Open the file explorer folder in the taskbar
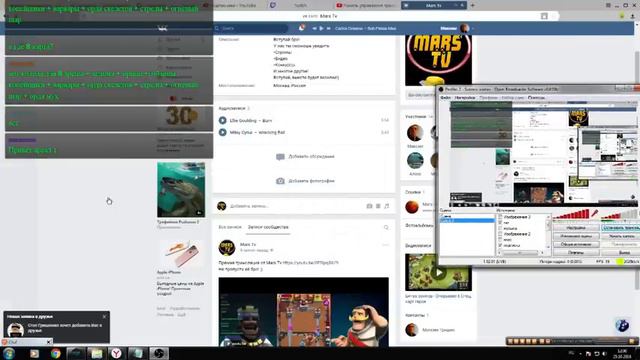Screen dimensions: 640x360 point(96,353)
